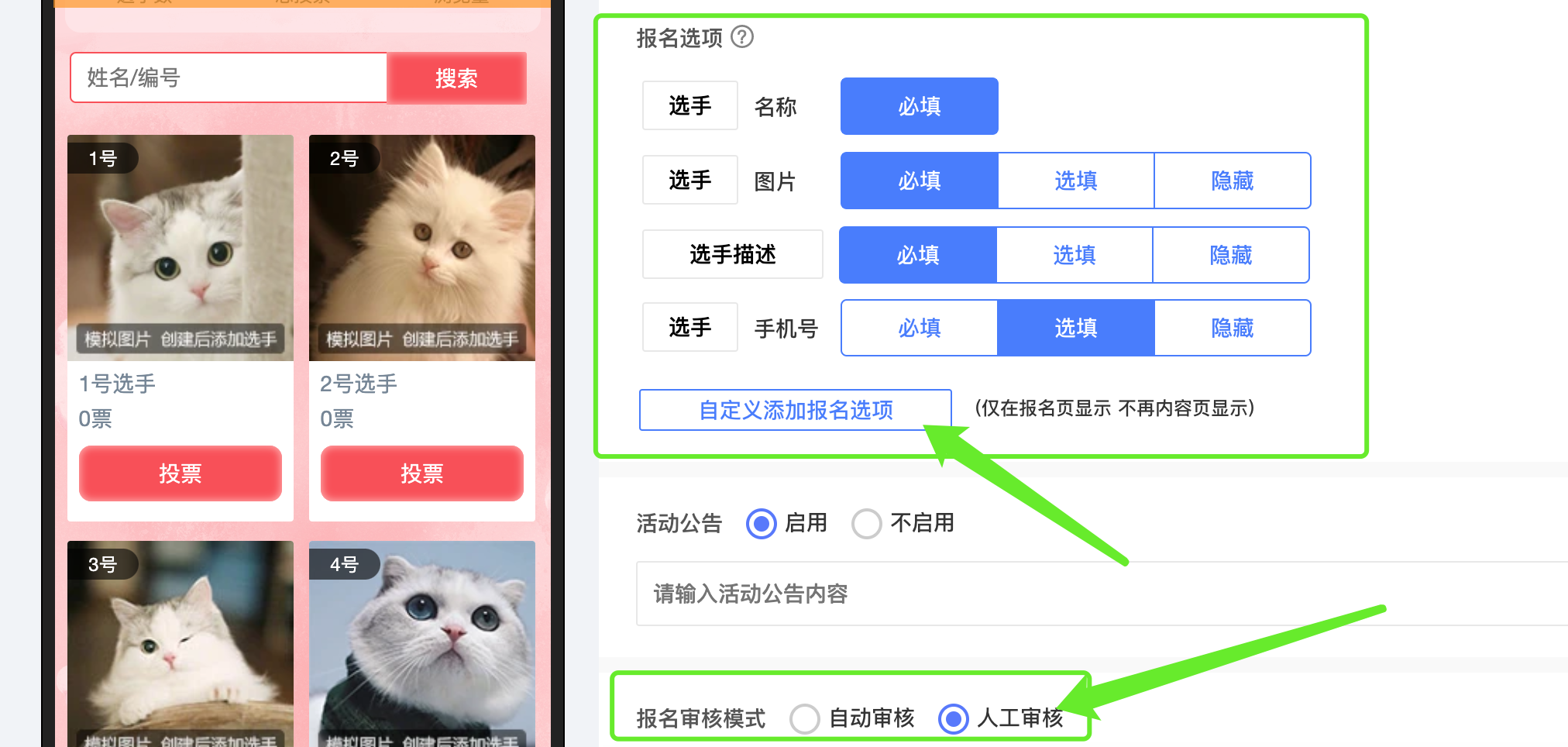Click 自定义添加报名选项 button
Image resolution: width=1568 pixels, height=747 pixels.
(796, 410)
